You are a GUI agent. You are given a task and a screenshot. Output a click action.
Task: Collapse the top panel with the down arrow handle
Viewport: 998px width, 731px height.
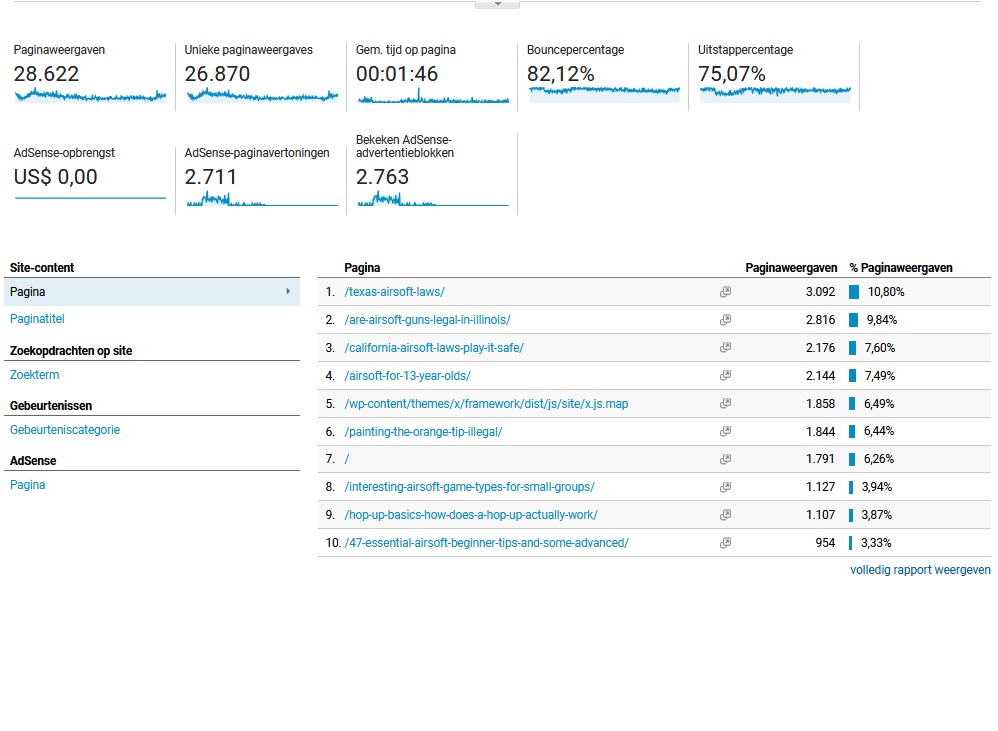tap(498, 4)
